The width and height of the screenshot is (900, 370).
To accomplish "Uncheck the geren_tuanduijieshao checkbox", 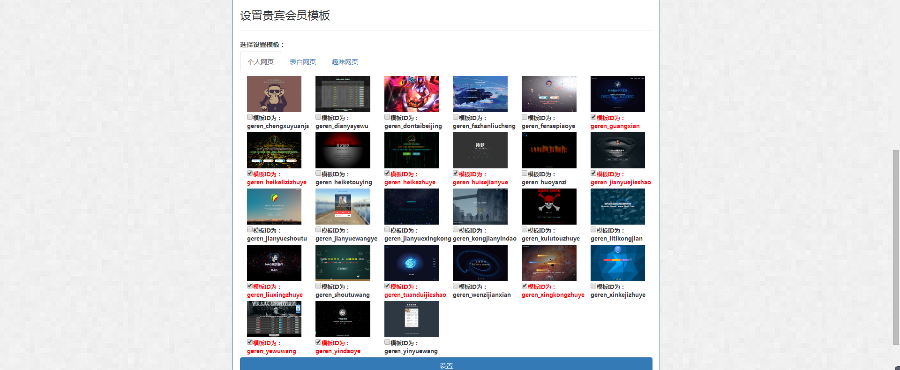I will pos(387,286).
